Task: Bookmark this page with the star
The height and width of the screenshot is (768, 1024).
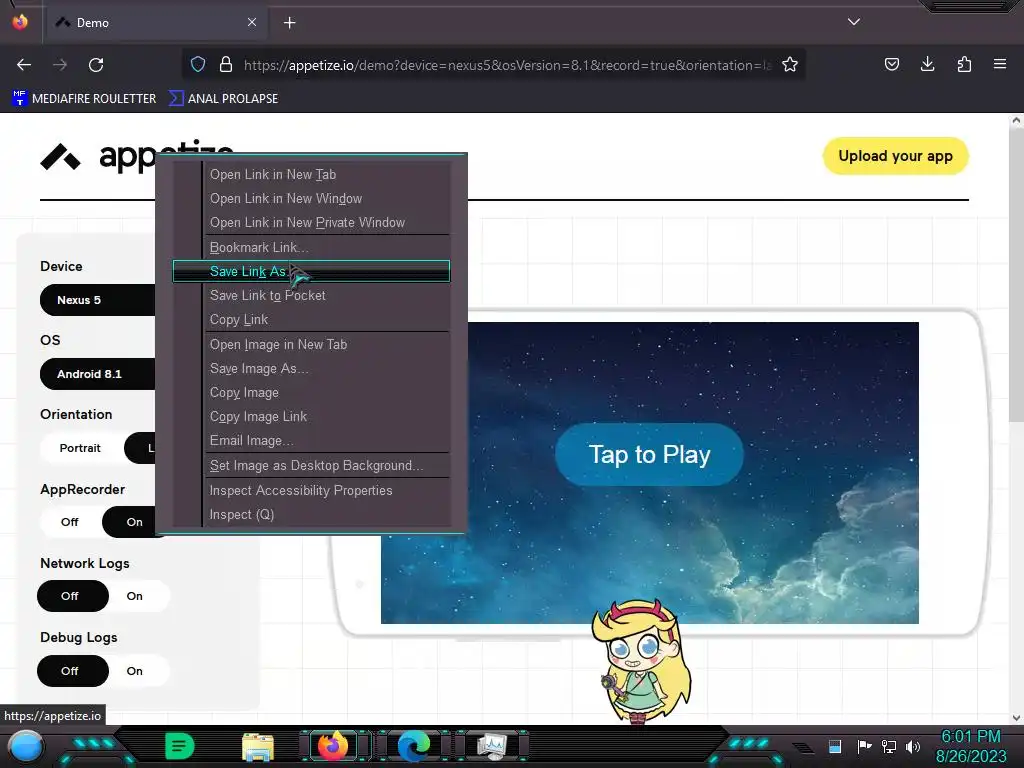Action: (x=790, y=65)
